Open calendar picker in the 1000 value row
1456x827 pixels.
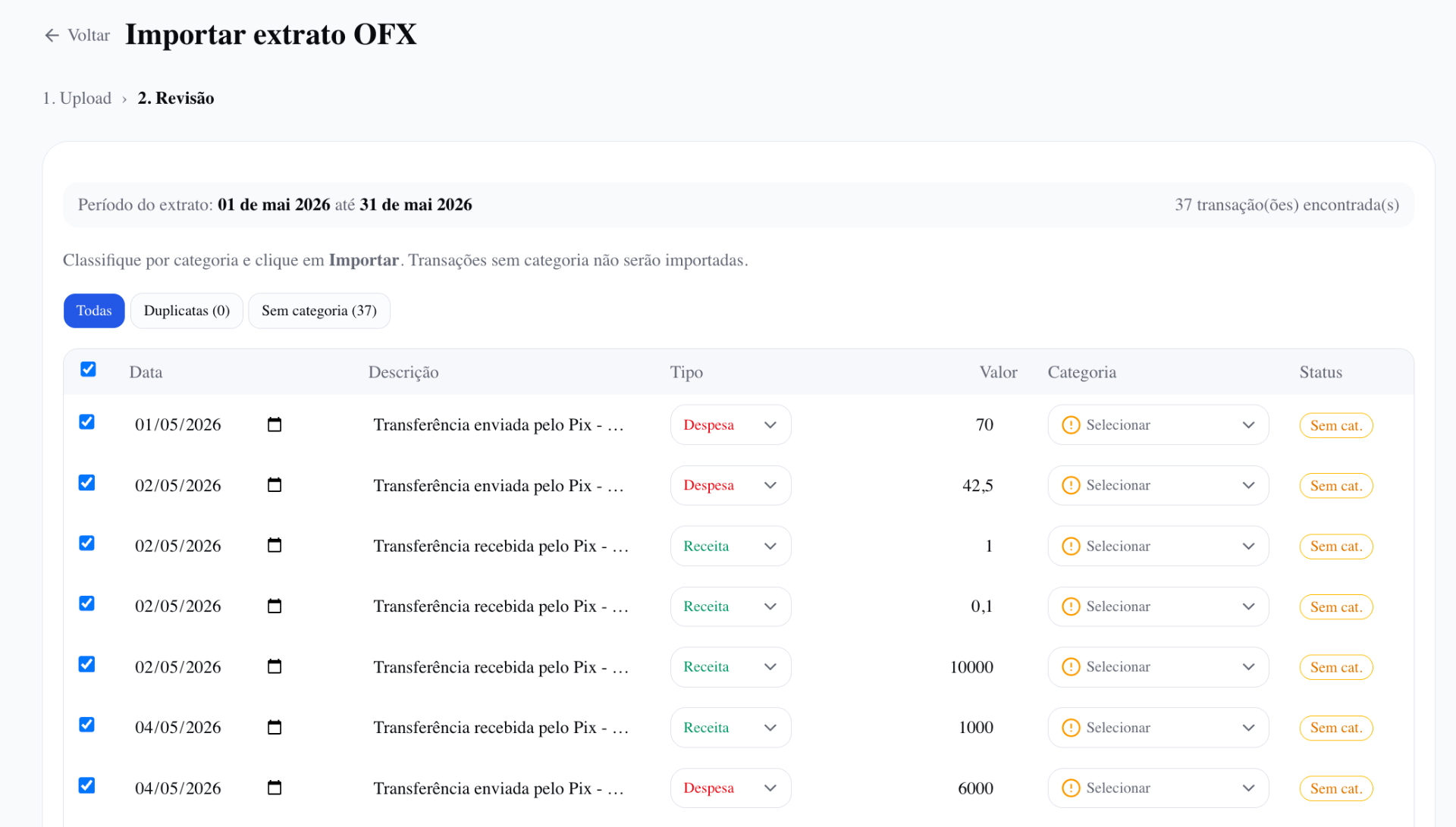pos(275,728)
